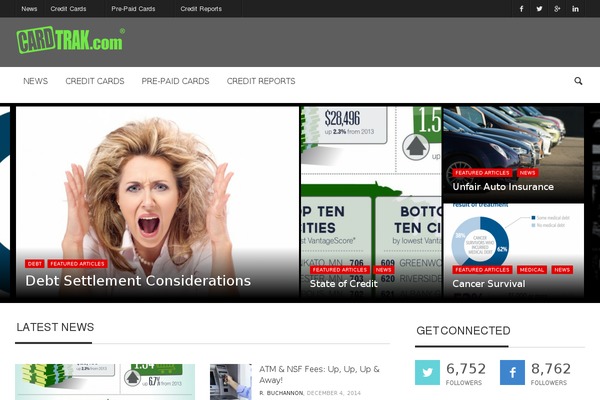Select Credit Cards in the top black bar

68,9
